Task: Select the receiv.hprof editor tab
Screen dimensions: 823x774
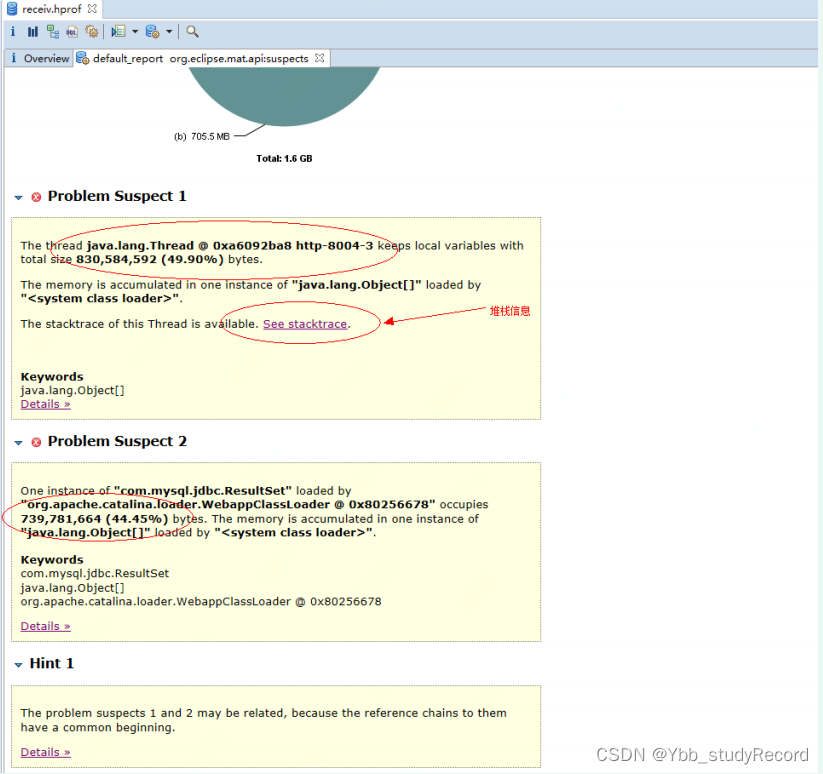Action: pyautogui.click(x=51, y=9)
